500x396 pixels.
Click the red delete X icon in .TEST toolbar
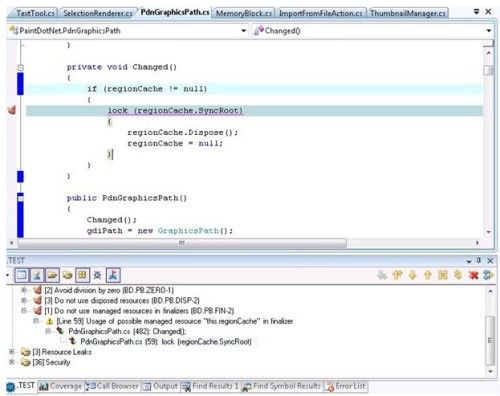click(473, 275)
